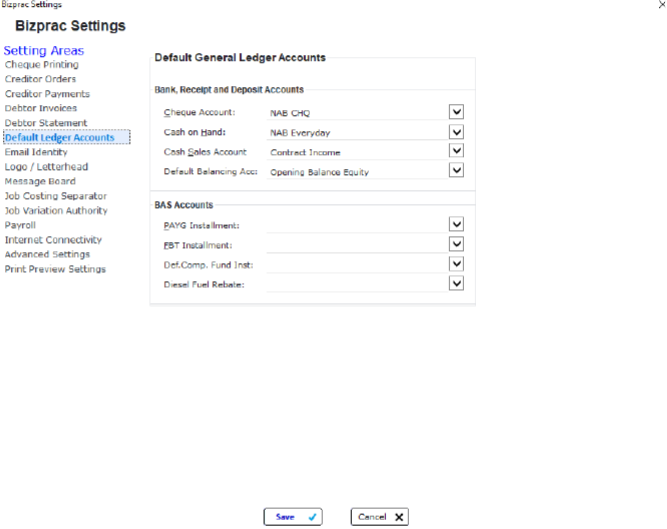Select Advanced Settings area
Image resolution: width=667 pixels, height=529 pixels.
(x=47, y=254)
